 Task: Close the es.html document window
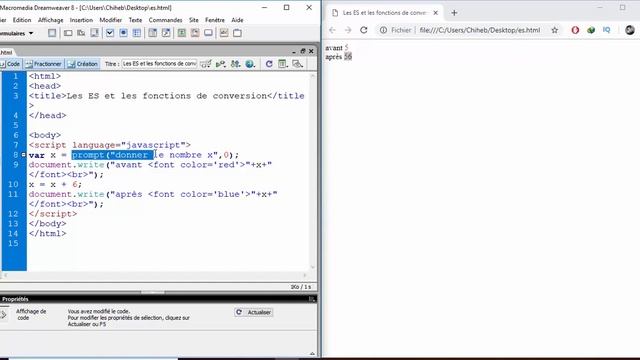[311, 51]
